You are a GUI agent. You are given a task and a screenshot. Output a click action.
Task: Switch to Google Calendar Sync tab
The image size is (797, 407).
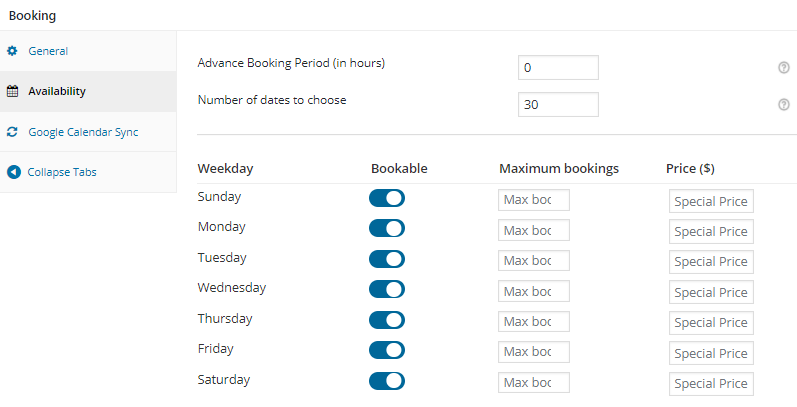click(x=83, y=131)
